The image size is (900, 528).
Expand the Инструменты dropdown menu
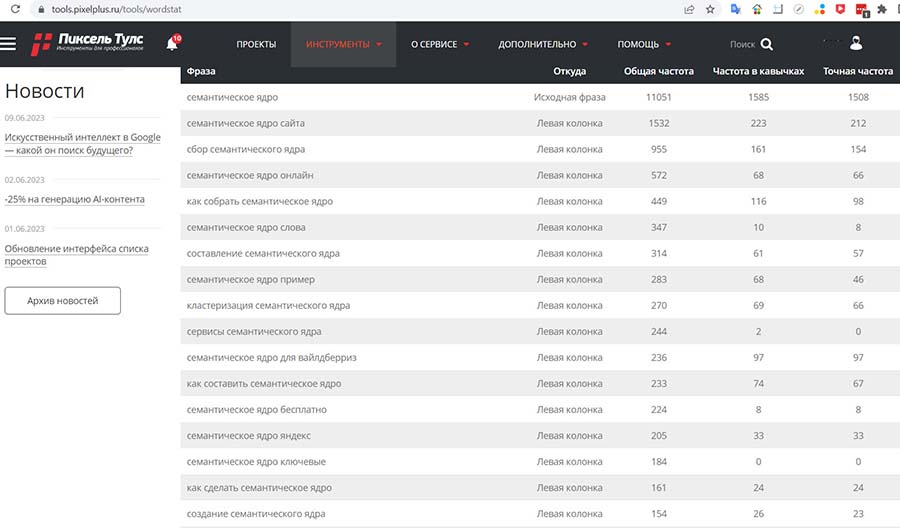pyautogui.click(x=344, y=44)
